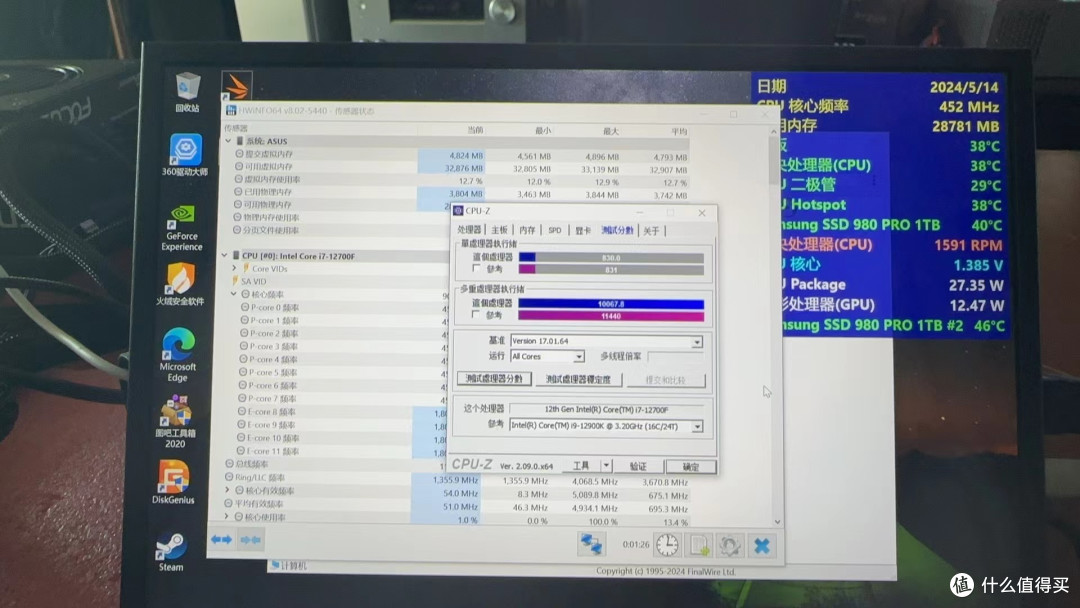Click HWiNFO network computers icon
1080x608 pixels.
click(x=591, y=544)
